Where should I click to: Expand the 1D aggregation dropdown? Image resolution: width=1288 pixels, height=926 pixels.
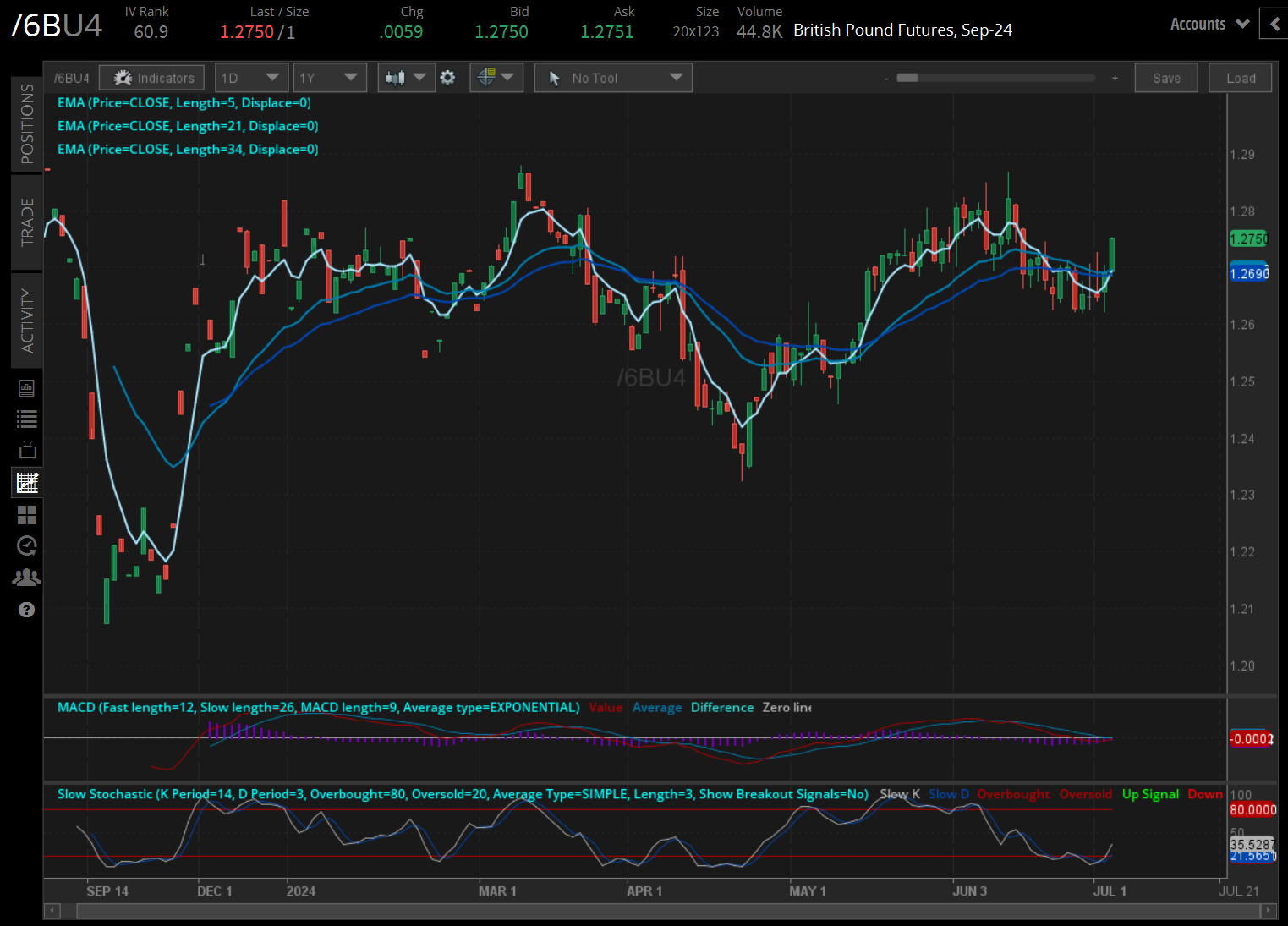point(251,78)
